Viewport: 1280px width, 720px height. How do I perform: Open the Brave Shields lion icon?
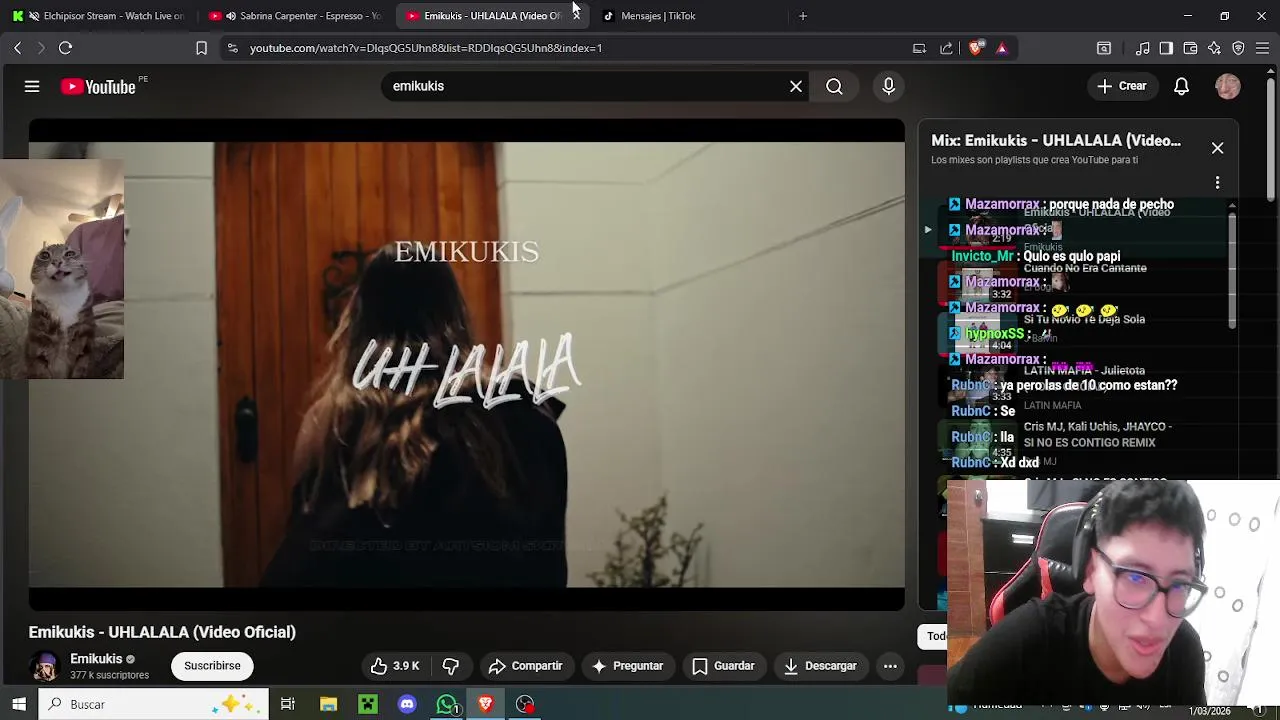976,48
